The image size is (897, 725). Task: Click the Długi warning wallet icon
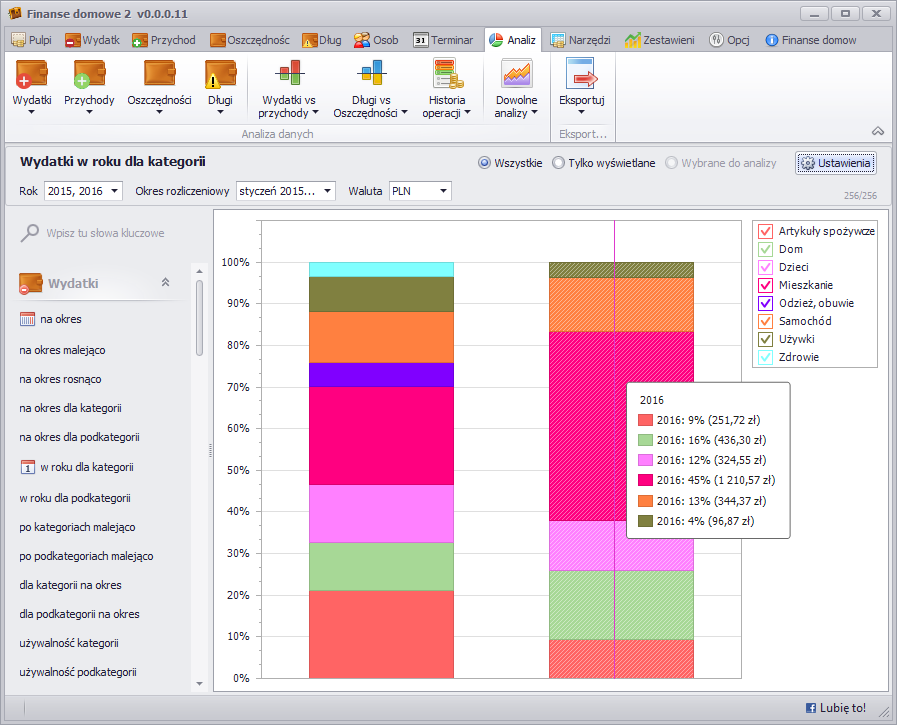point(220,75)
